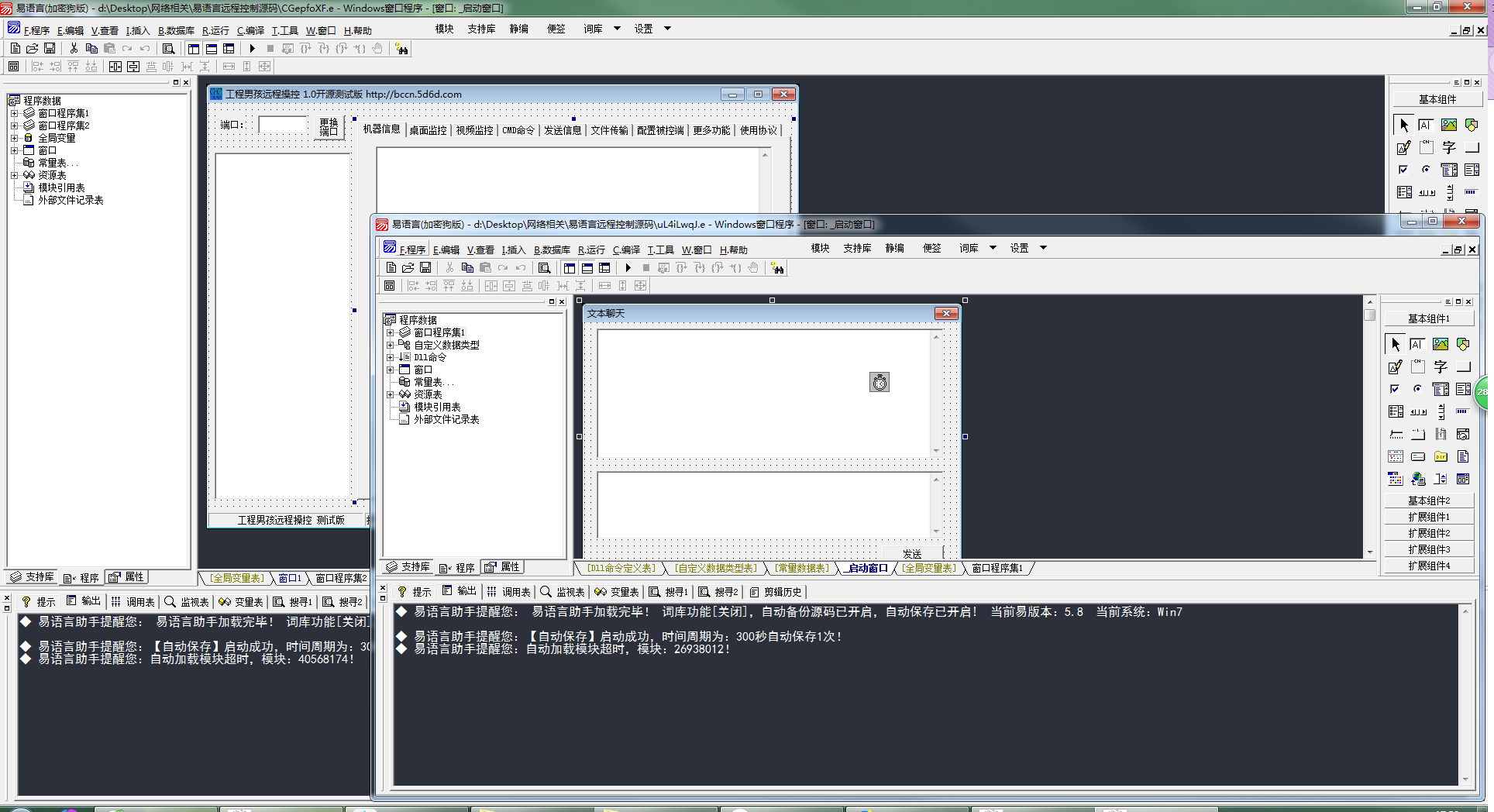The width and height of the screenshot is (1494, 812).
Task: Expand Dll命令 node in front window tree
Action: click(x=390, y=357)
